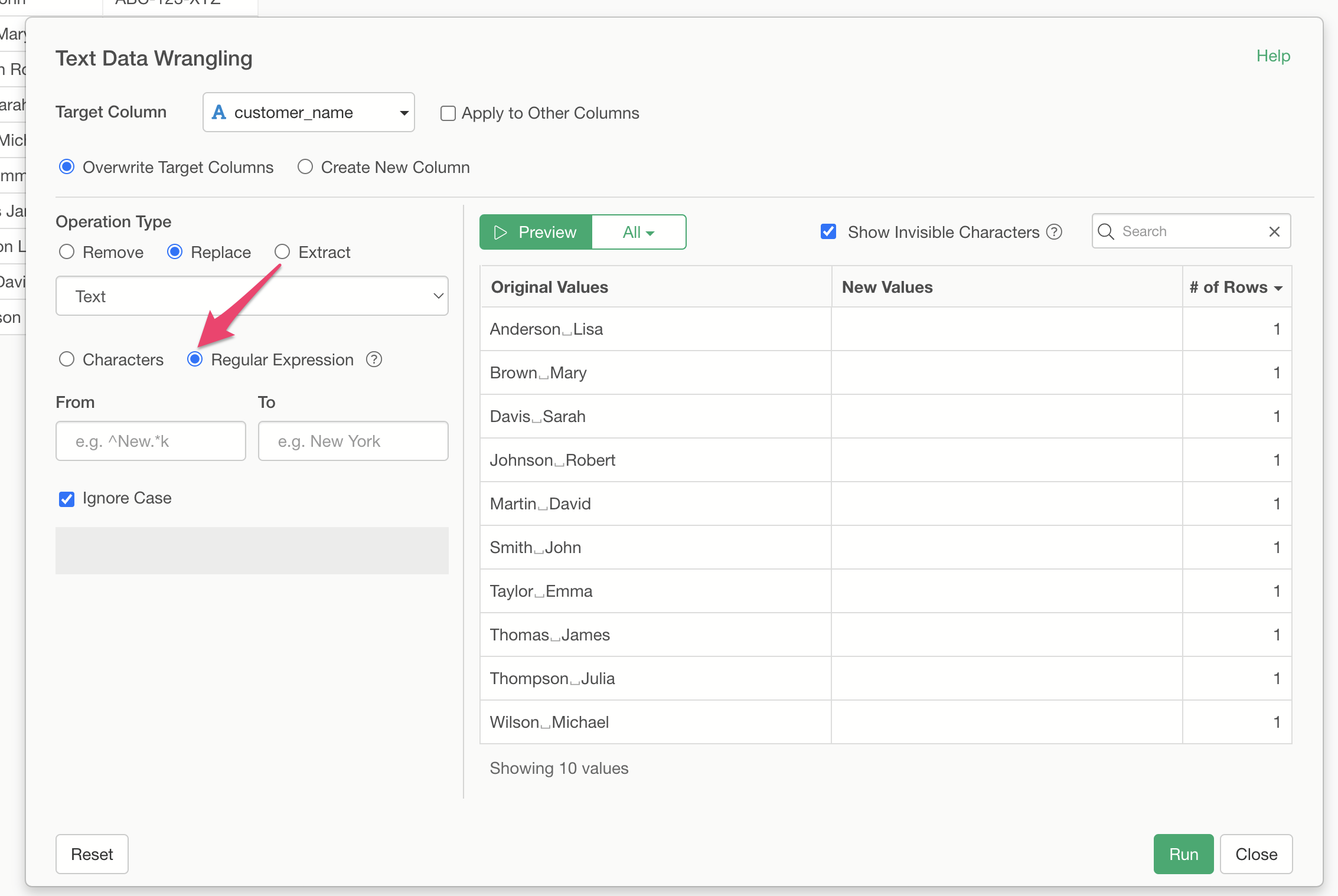This screenshot has width=1338, height=896.
Task: Select the Characters radio option
Action: tap(67, 359)
